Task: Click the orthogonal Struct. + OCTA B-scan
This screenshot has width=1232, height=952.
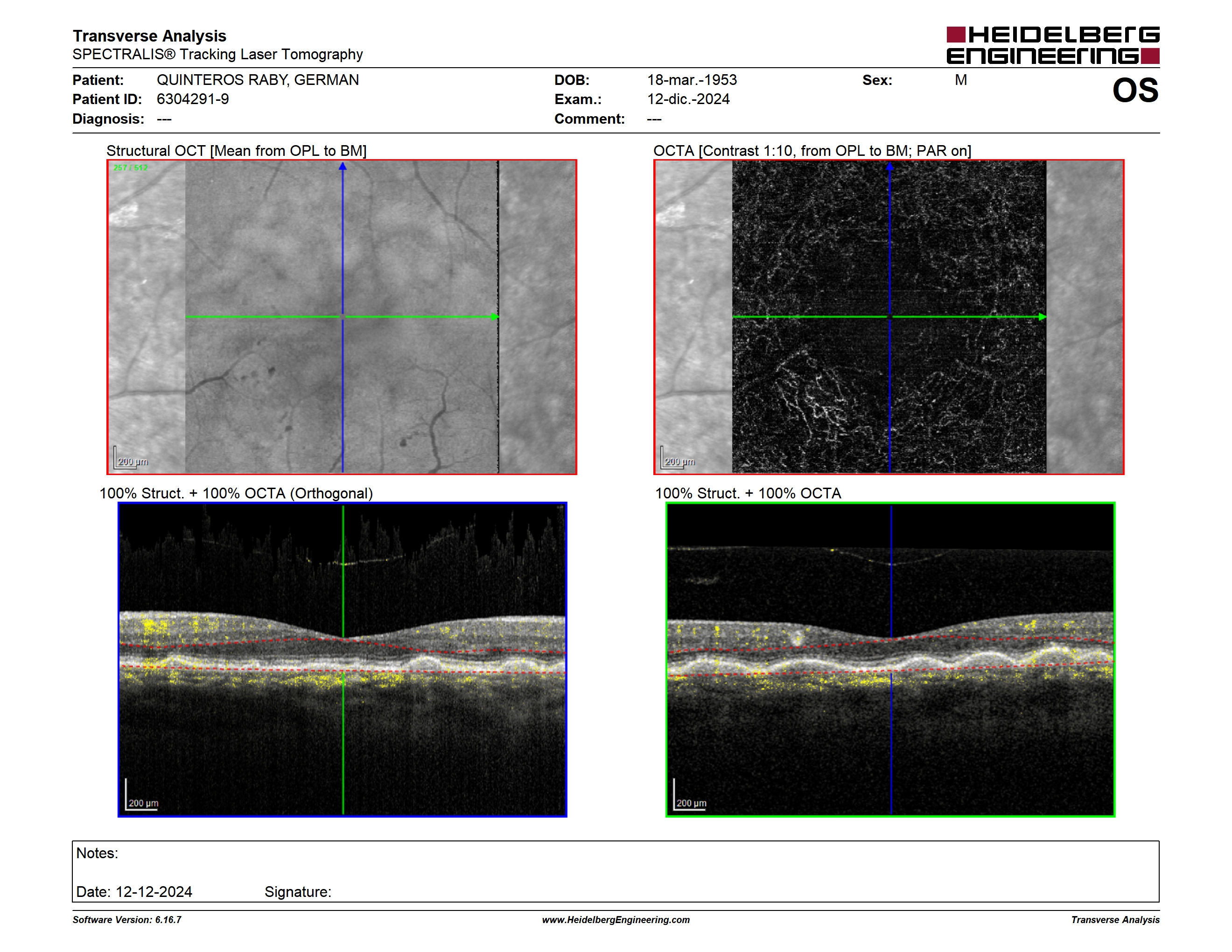Action: 343,659
